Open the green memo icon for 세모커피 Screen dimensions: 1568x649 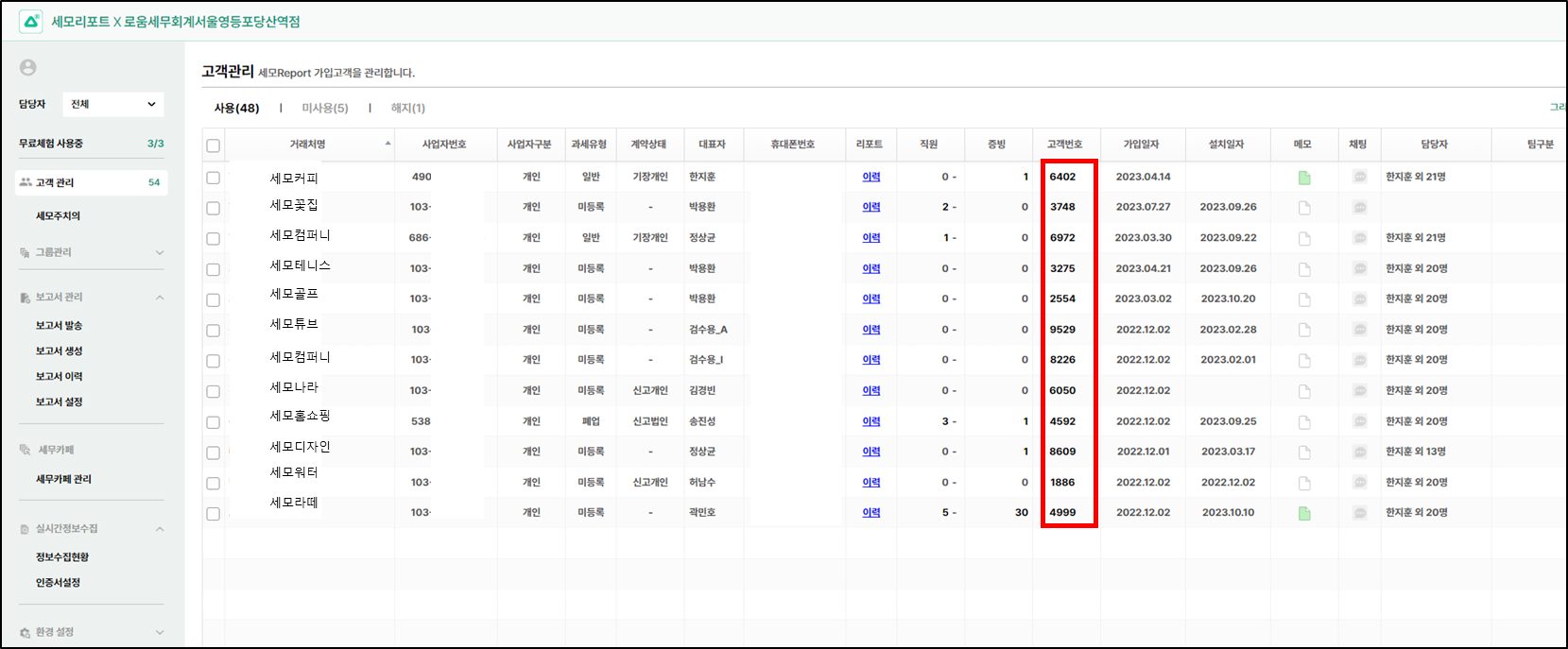pos(1304,178)
